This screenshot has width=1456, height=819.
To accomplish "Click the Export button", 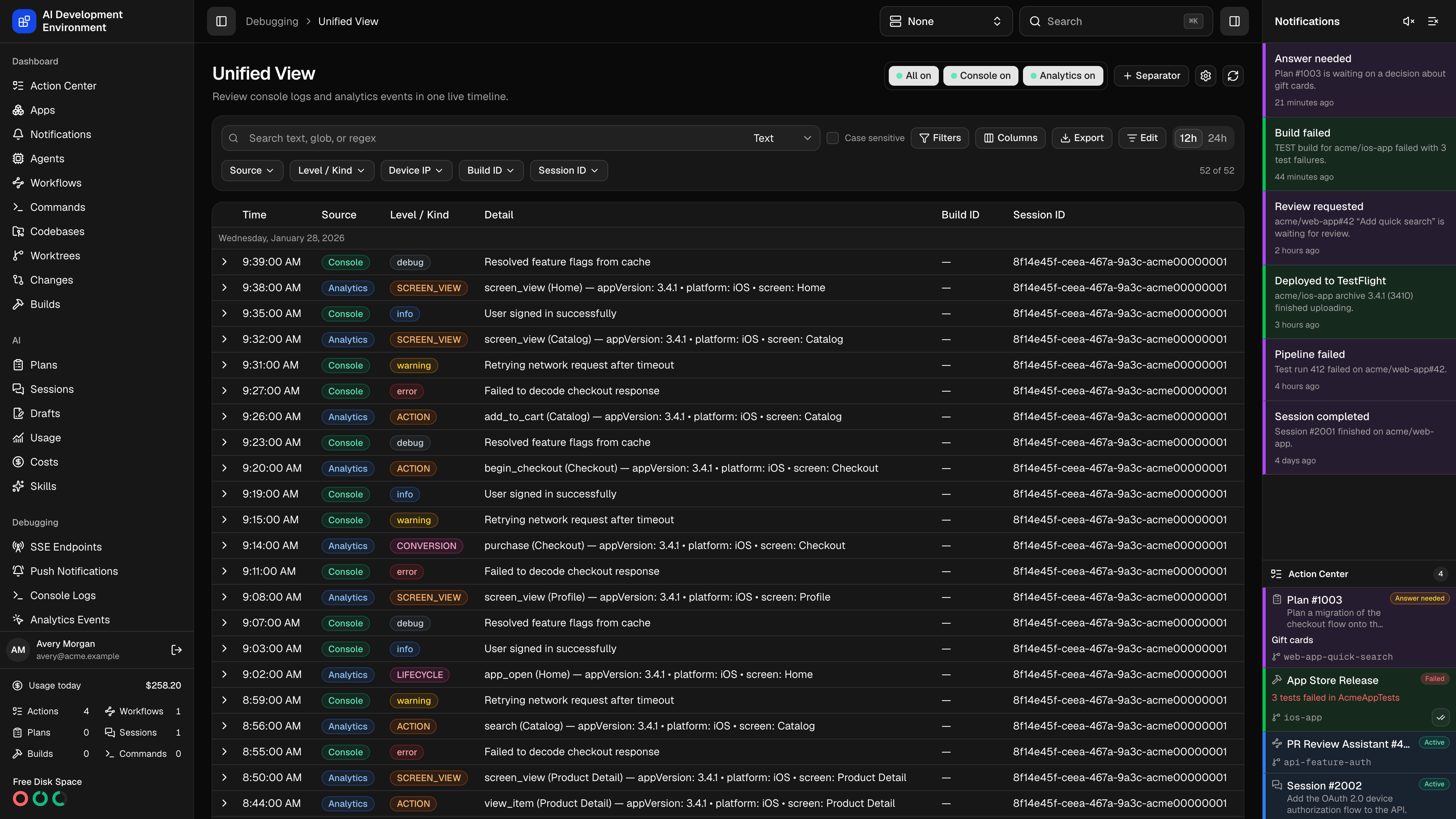I will [x=1082, y=138].
